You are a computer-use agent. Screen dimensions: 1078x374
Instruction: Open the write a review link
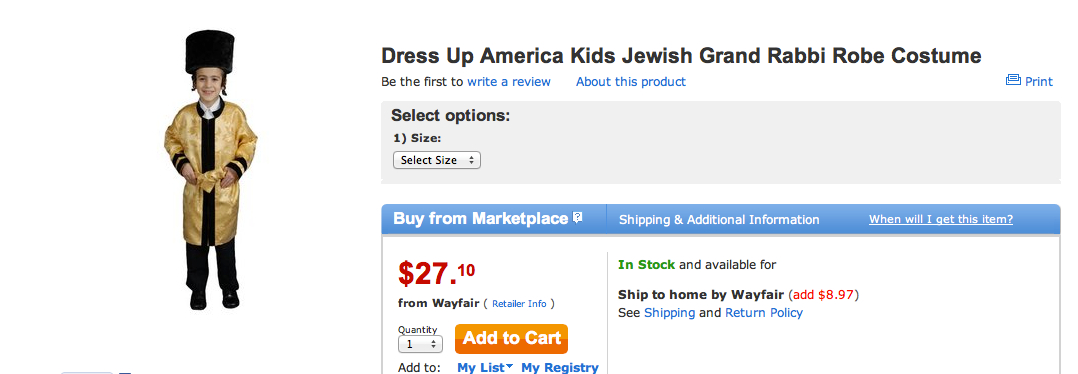pos(509,82)
